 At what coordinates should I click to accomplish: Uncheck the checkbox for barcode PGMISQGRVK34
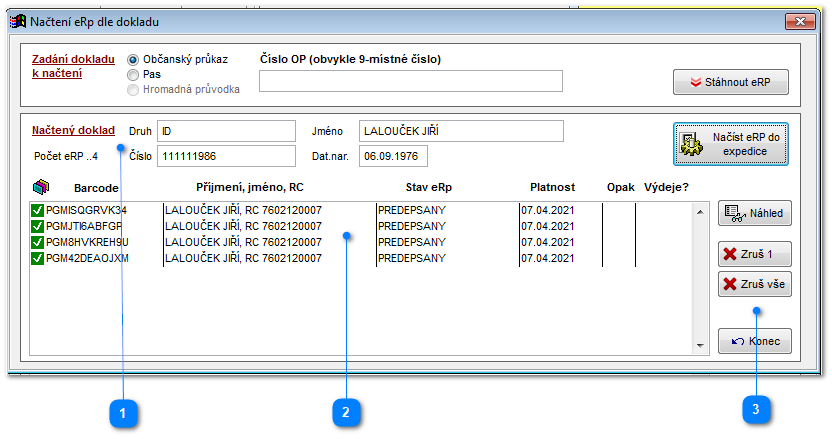pyautogui.click(x=37, y=211)
